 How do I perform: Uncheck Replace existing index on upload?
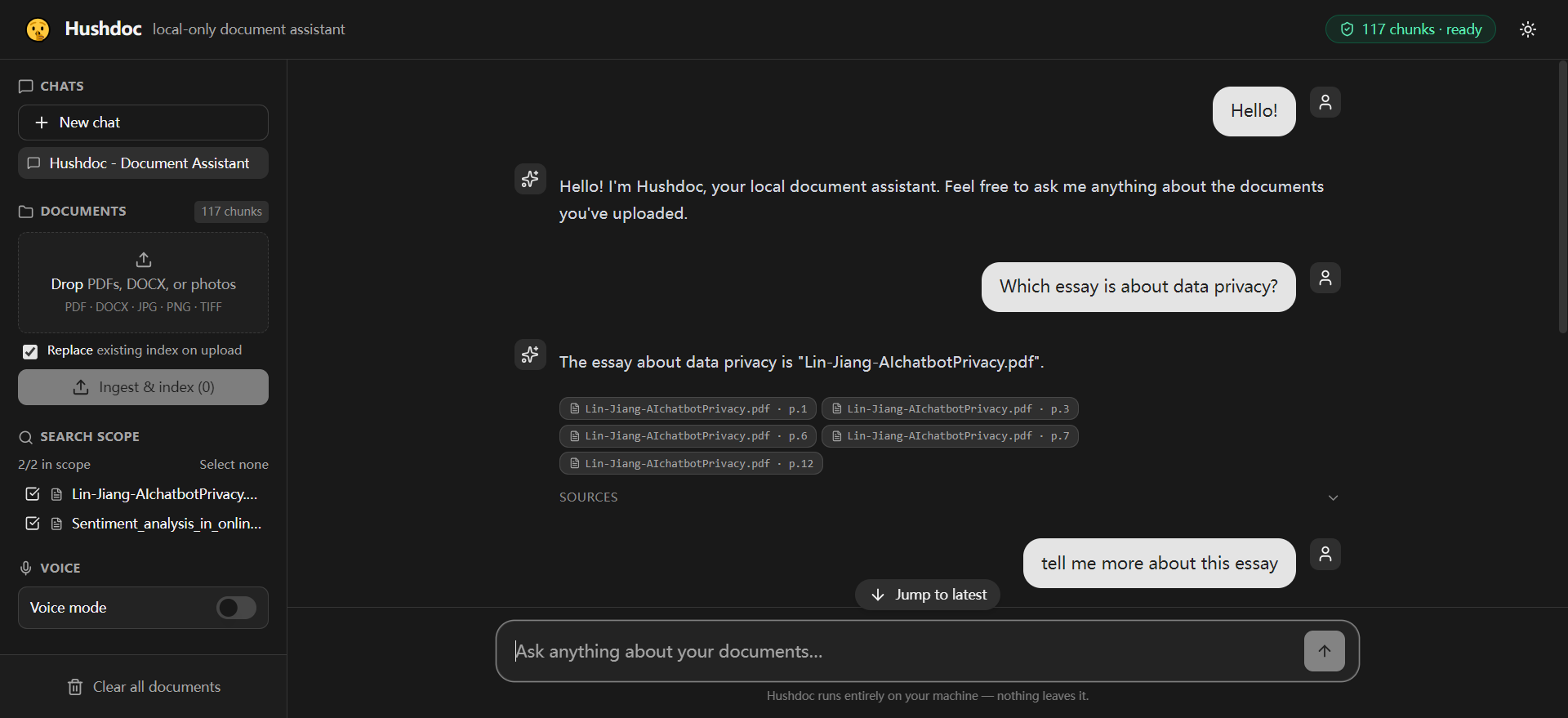pos(30,351)
